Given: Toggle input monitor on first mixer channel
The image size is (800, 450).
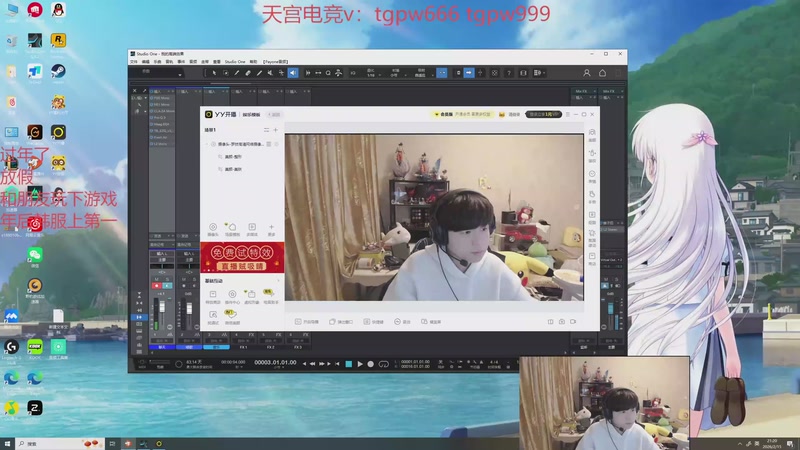Looking at the screenshot, I should [167, 286].
